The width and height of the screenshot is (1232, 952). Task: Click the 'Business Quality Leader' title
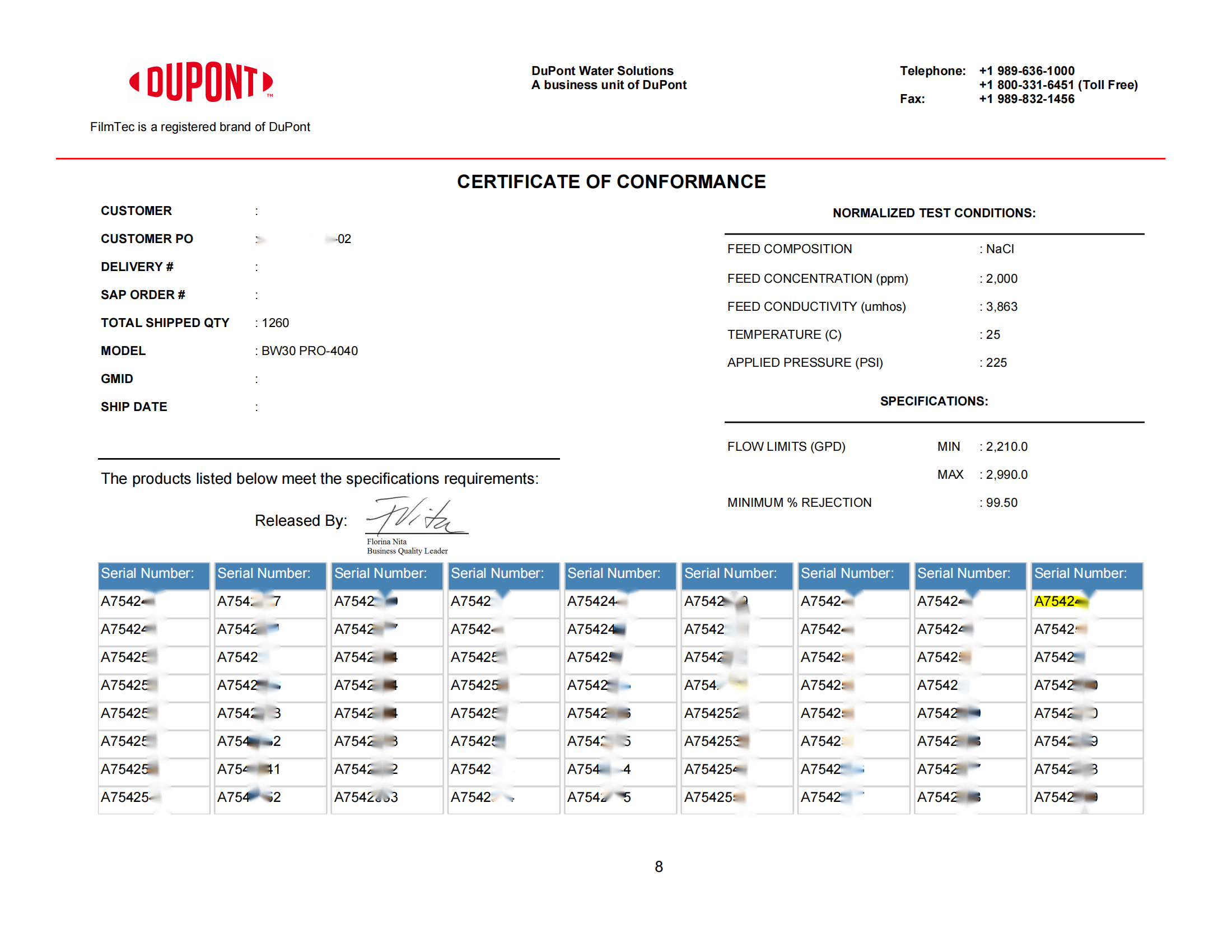coord(407,551)
